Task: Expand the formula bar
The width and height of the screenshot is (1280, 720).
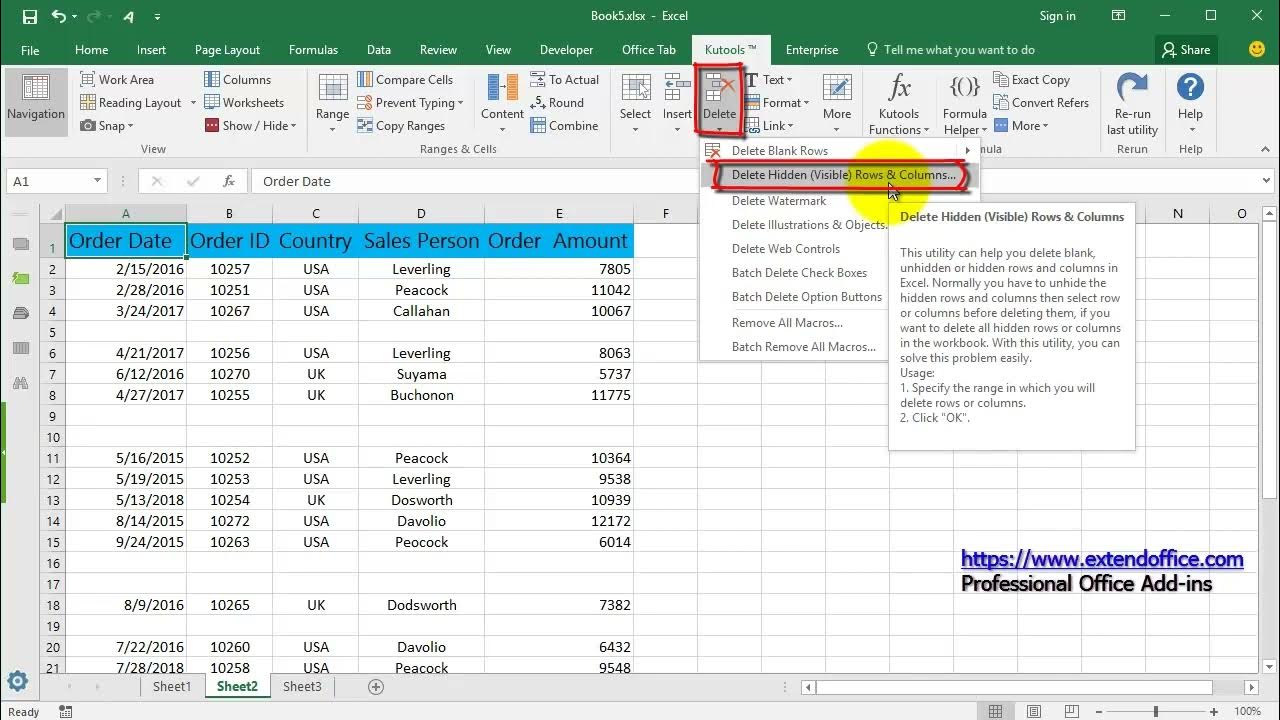Action: [1268, 181]
